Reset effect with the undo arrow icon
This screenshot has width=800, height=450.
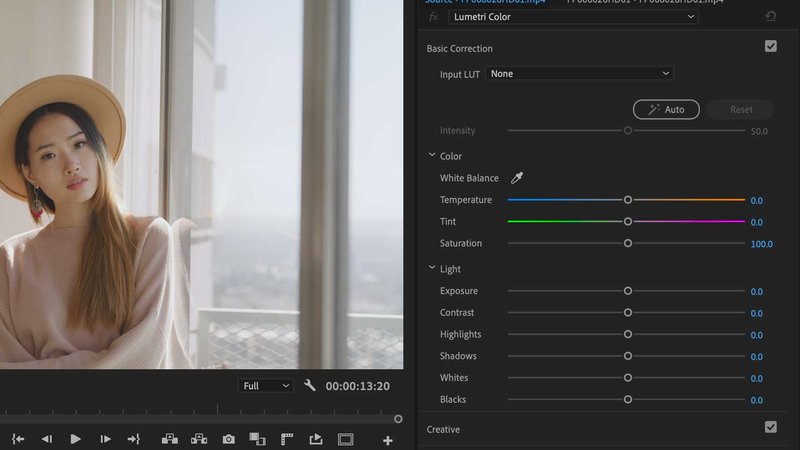(770, 16)
